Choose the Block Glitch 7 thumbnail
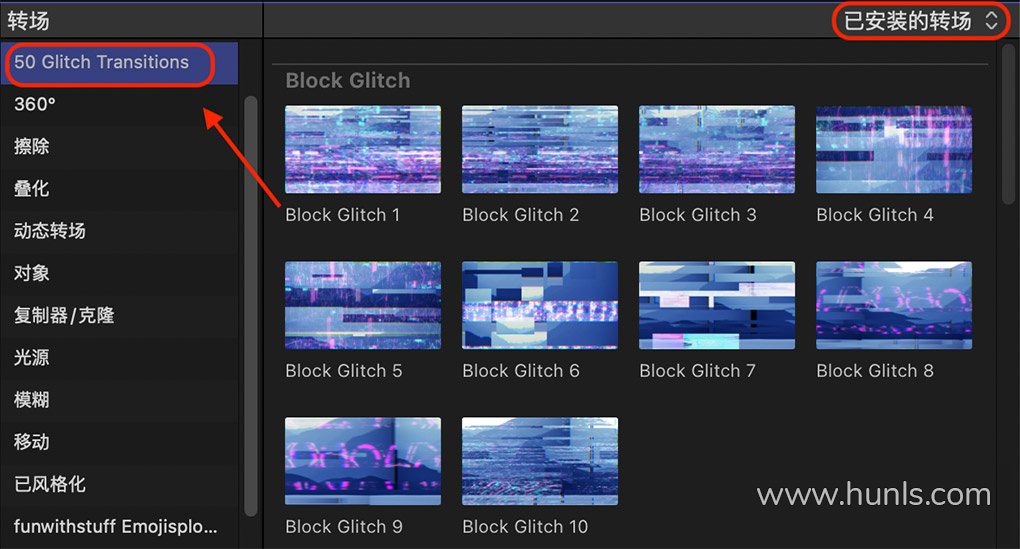This screenshot has width=1020, height=549. click(717, 306)
